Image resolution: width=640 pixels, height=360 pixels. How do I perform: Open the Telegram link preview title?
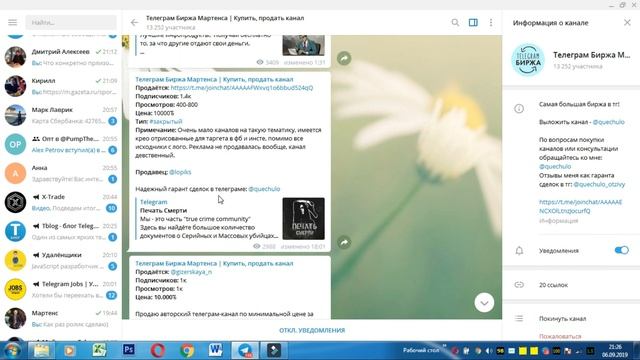[153, 202]
